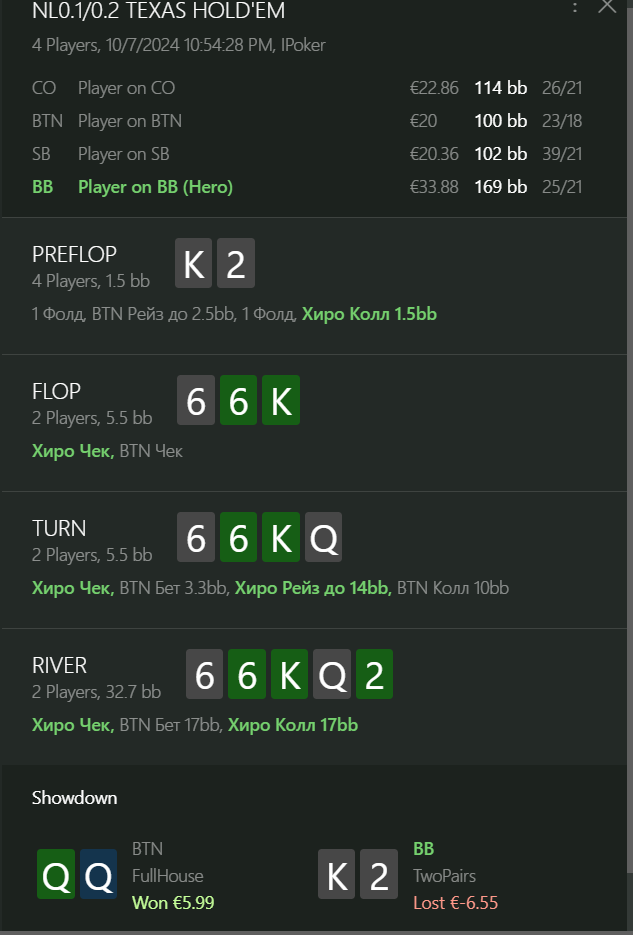Screen dimensions: 633x935
Task: Click the green K card in the Flop row
Action: coord(281,401)
